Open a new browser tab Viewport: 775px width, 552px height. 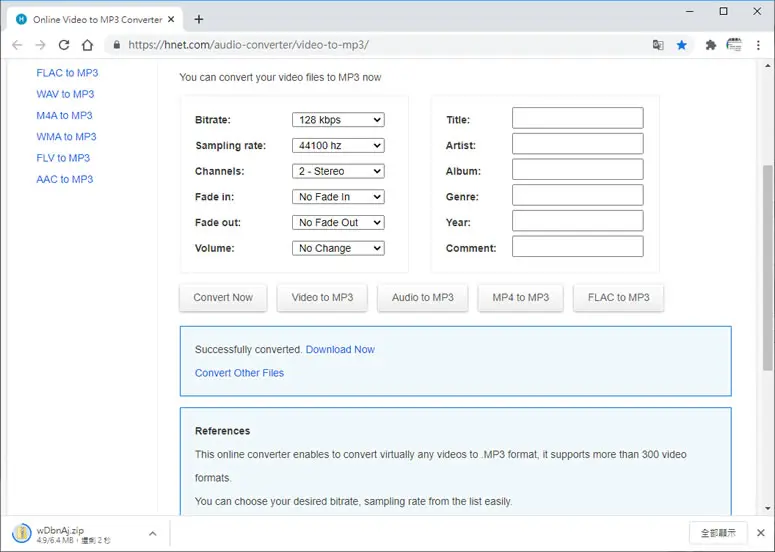[199, 19]
